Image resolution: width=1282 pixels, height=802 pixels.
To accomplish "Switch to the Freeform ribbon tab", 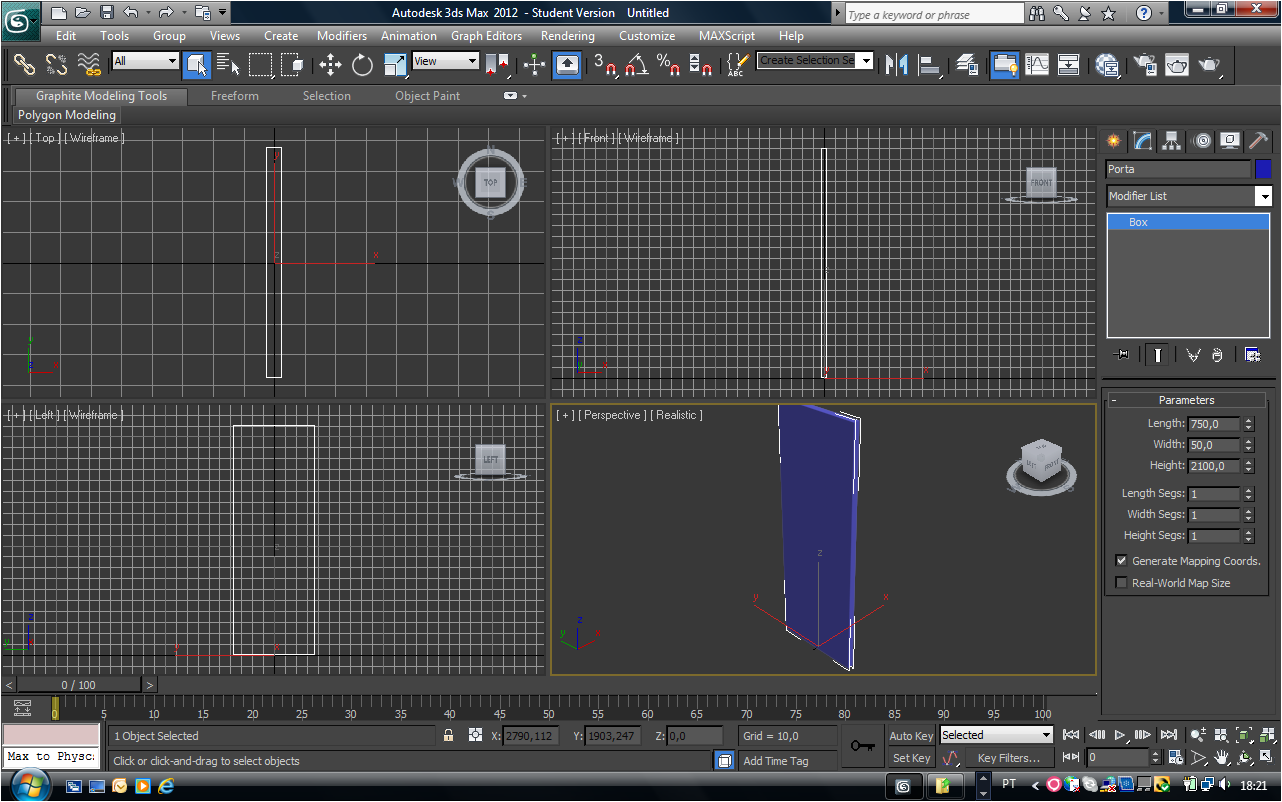I will tap(234, 96).
